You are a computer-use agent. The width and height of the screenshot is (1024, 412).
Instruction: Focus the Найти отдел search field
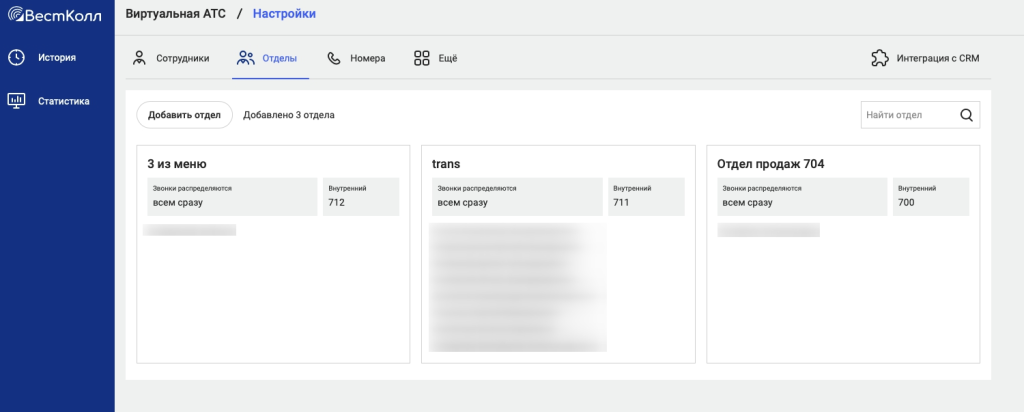point(906,115)
